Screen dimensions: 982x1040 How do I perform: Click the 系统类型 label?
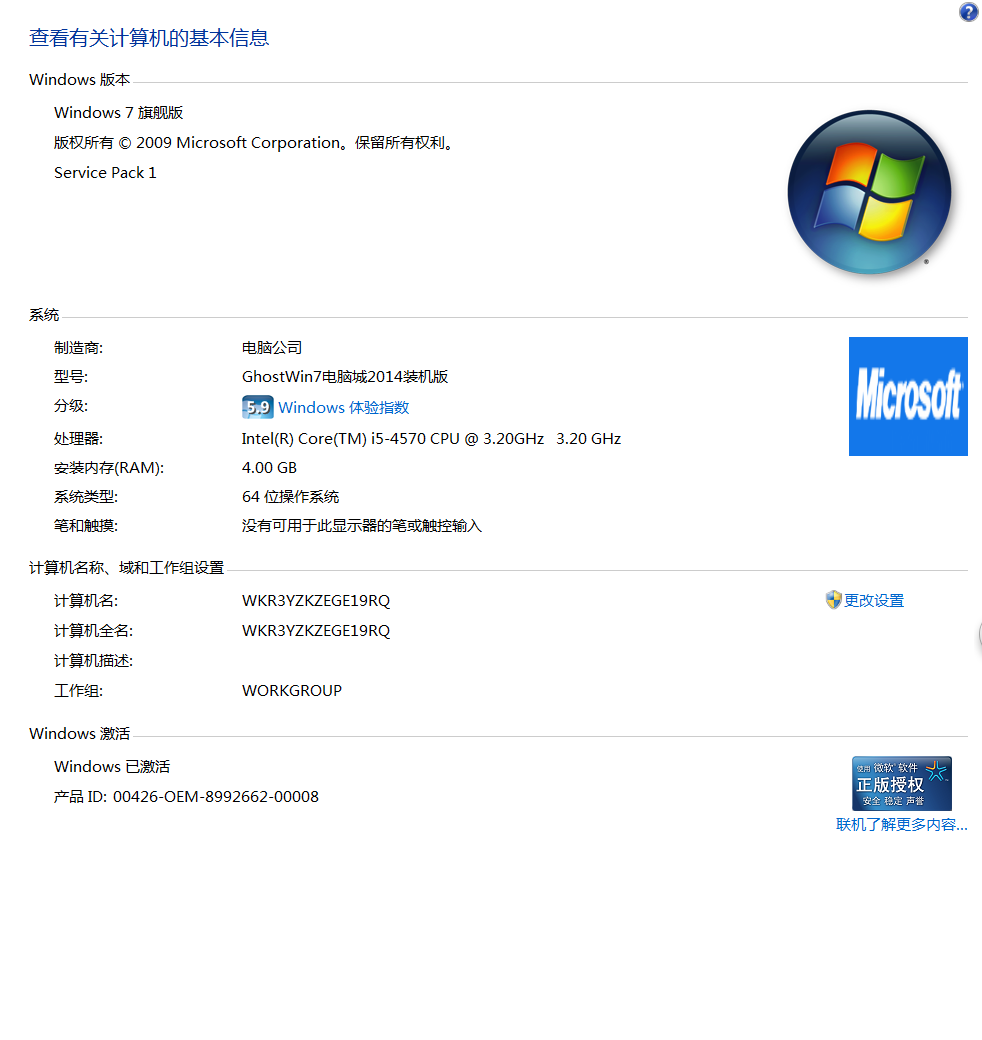[86, 497]
